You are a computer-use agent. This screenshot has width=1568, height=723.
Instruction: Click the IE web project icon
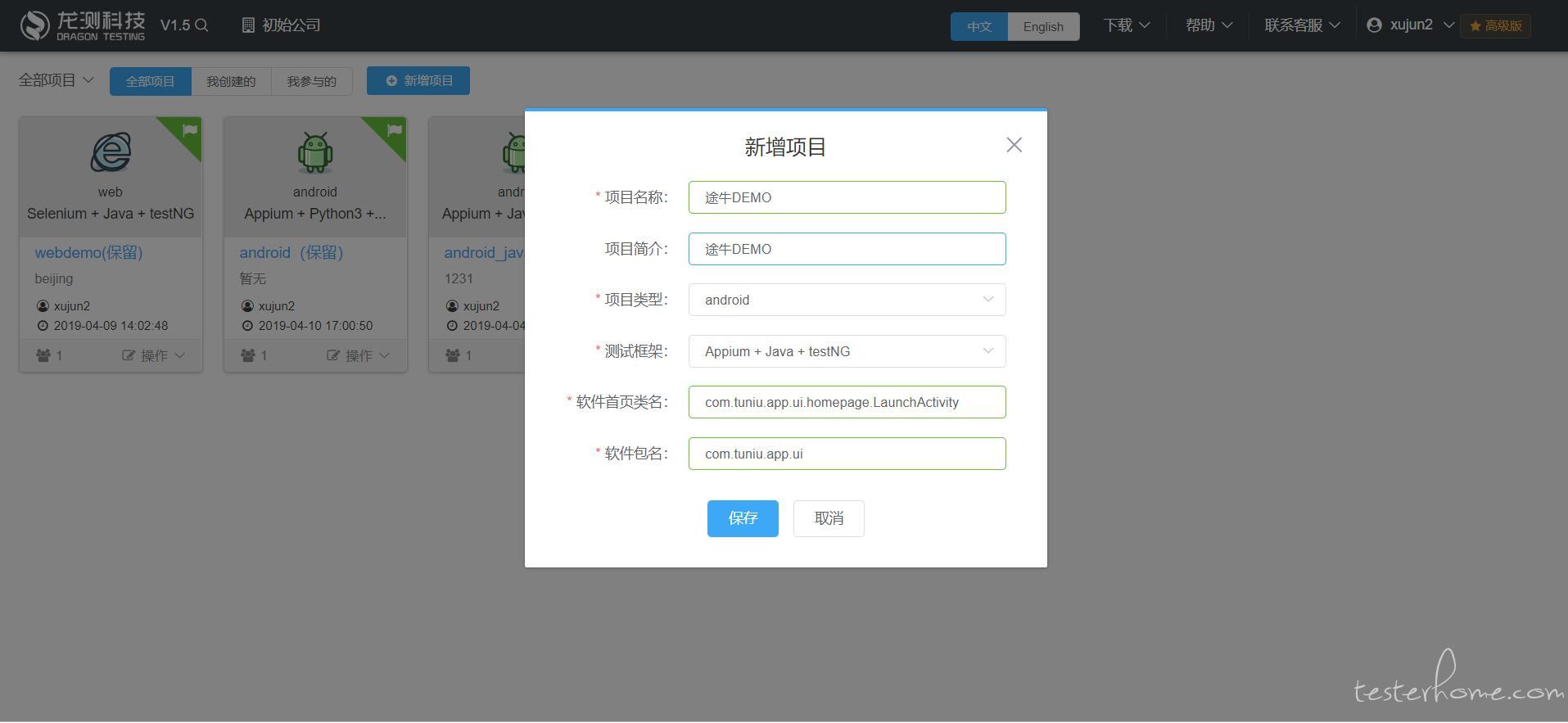click(111, 151)
